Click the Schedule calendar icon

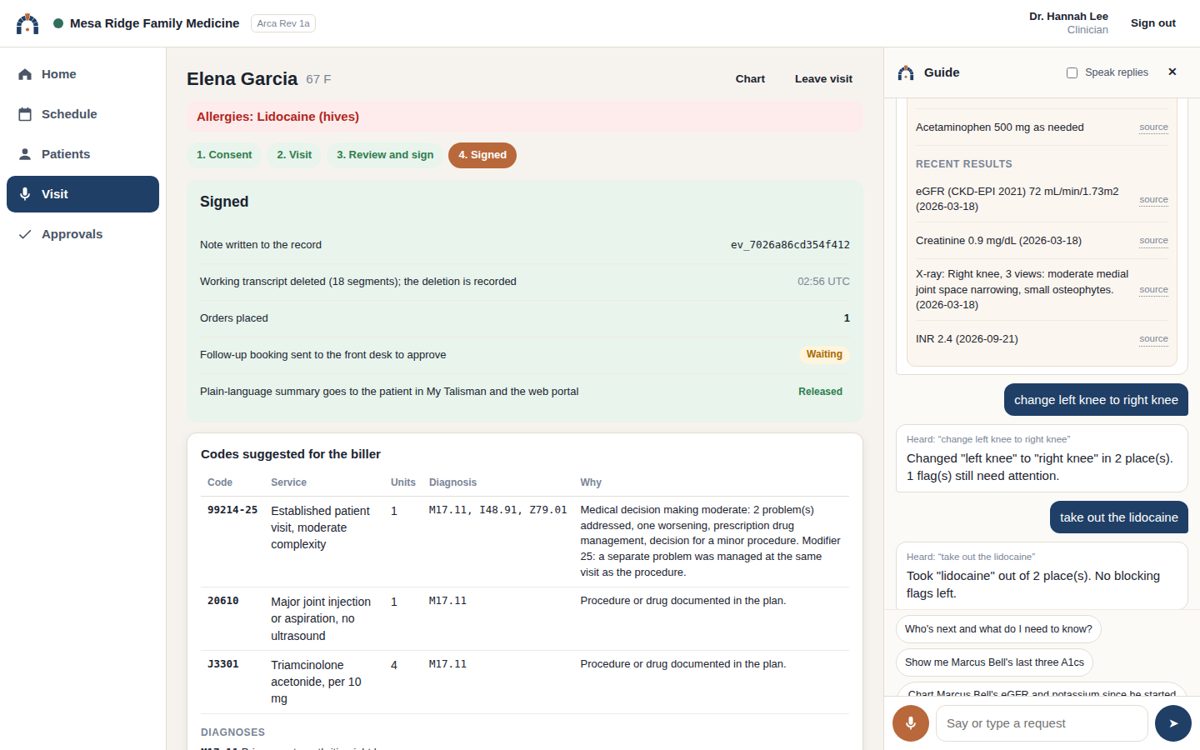[x=25, y=114]
